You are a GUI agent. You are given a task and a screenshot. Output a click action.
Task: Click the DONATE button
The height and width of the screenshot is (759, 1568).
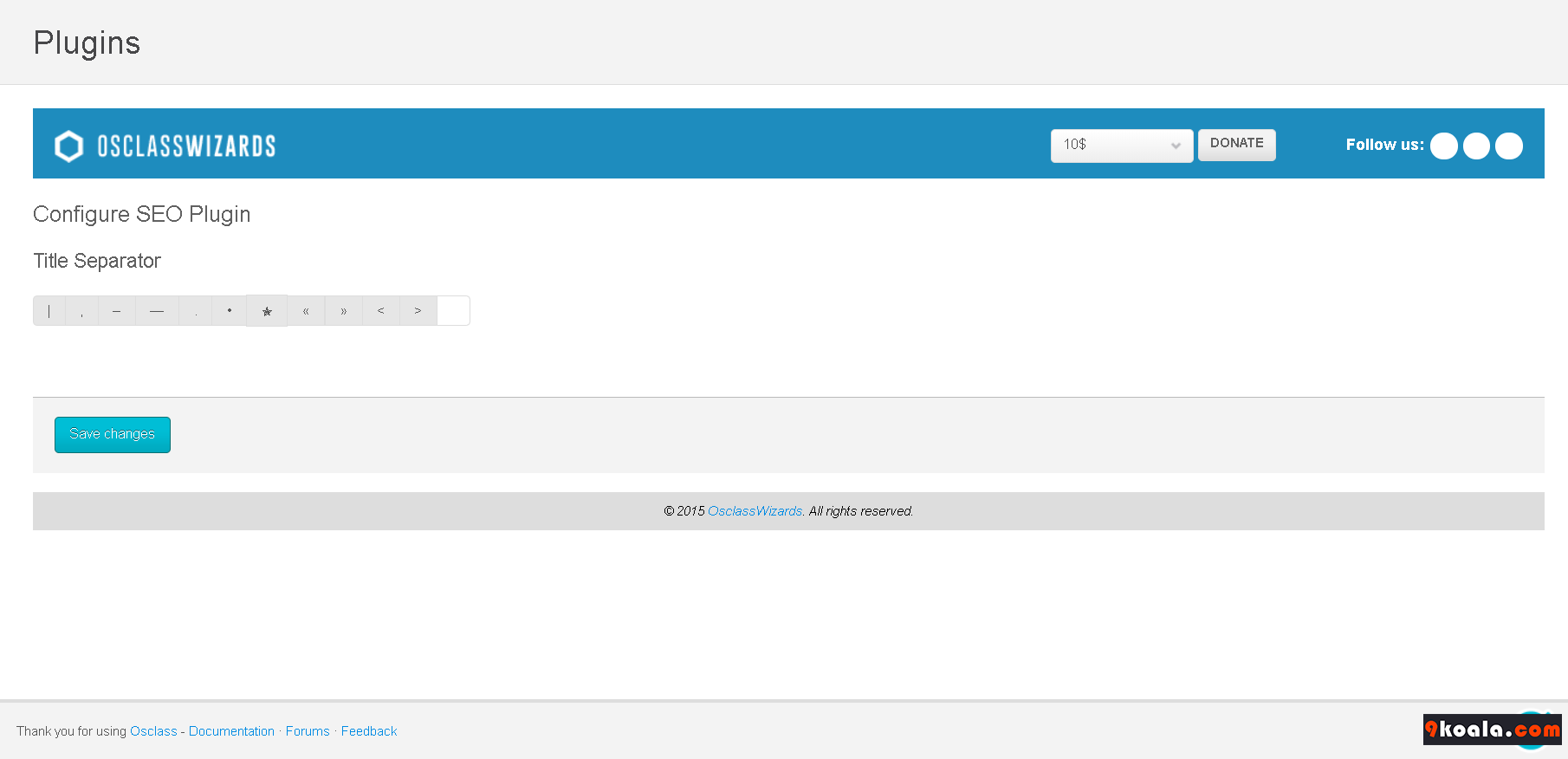(1237, 145)
